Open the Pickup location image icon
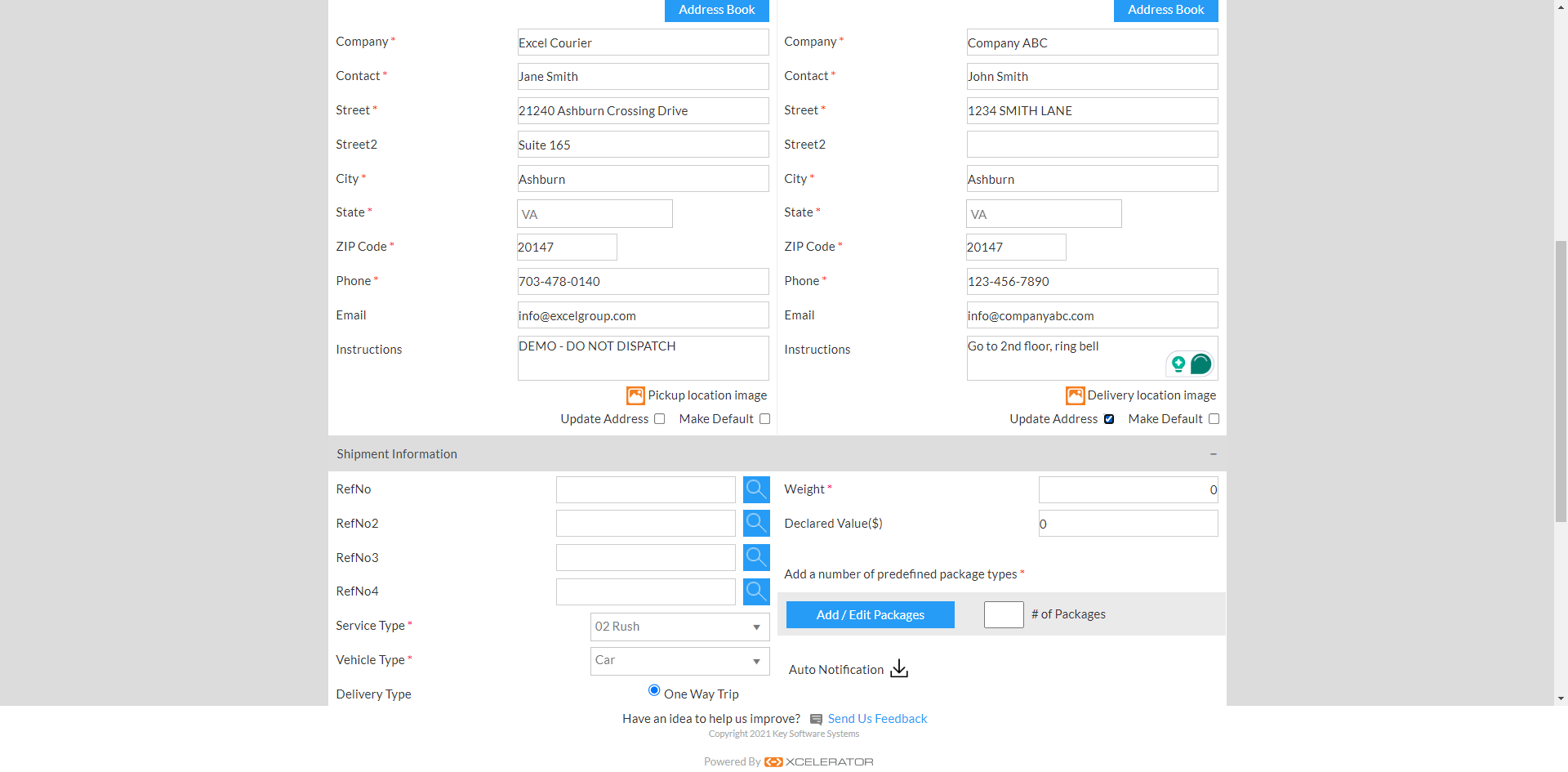Viewport: 1568px width, 772px height. pyautogui.click(x=635, y=395)
